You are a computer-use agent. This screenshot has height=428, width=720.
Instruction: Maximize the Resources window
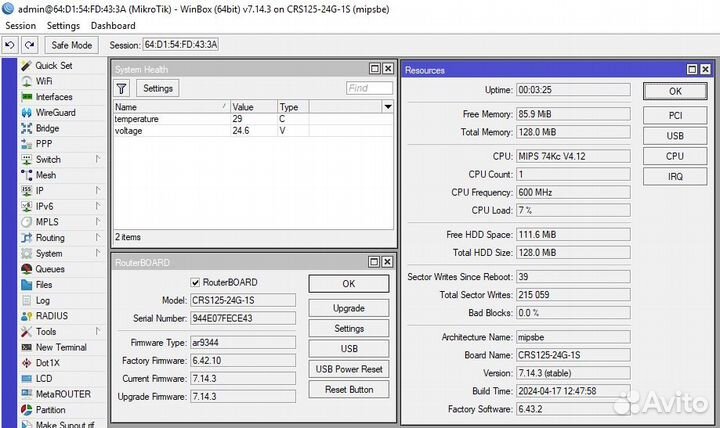pyautogui.click(x=692, y=69)
